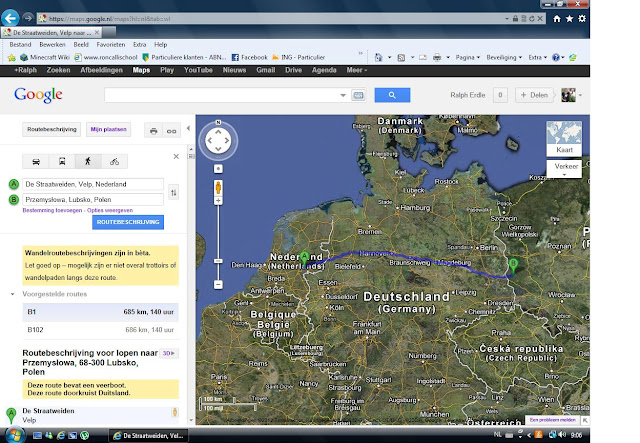This screenshot has height=443, width=640.
Task: Select suggested route B102
Action: (100, 330)
